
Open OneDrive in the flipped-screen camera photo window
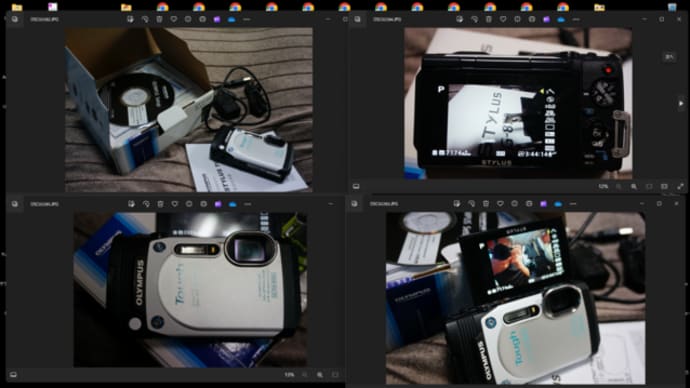coord(558,204)
